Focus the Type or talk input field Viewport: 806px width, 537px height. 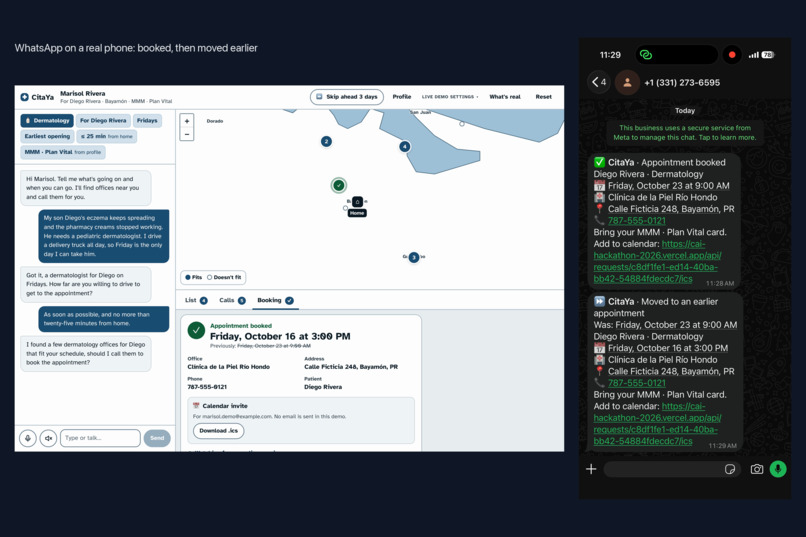point(100,438)
